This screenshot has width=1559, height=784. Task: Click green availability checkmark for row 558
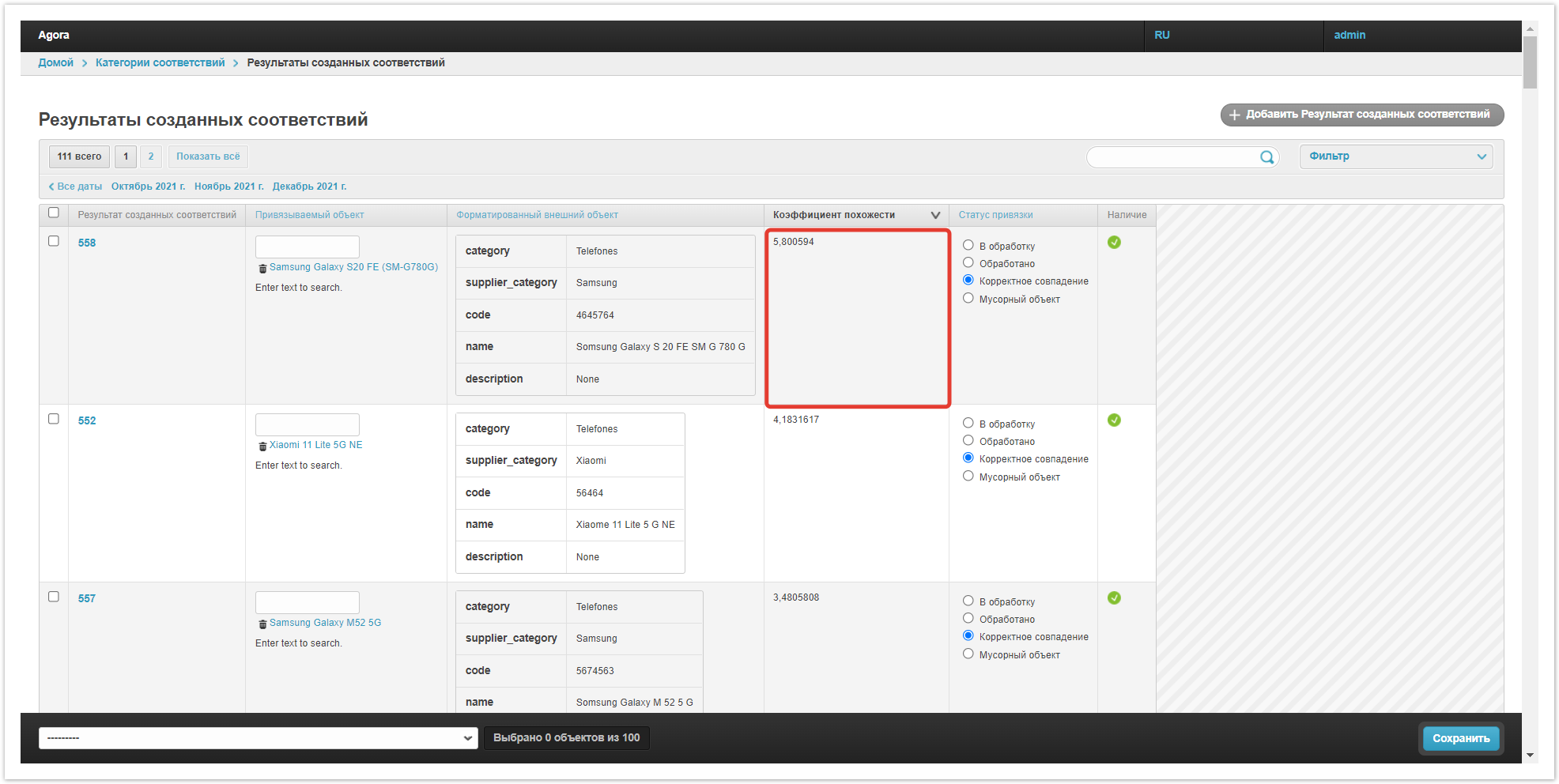tap(1114, 243)
